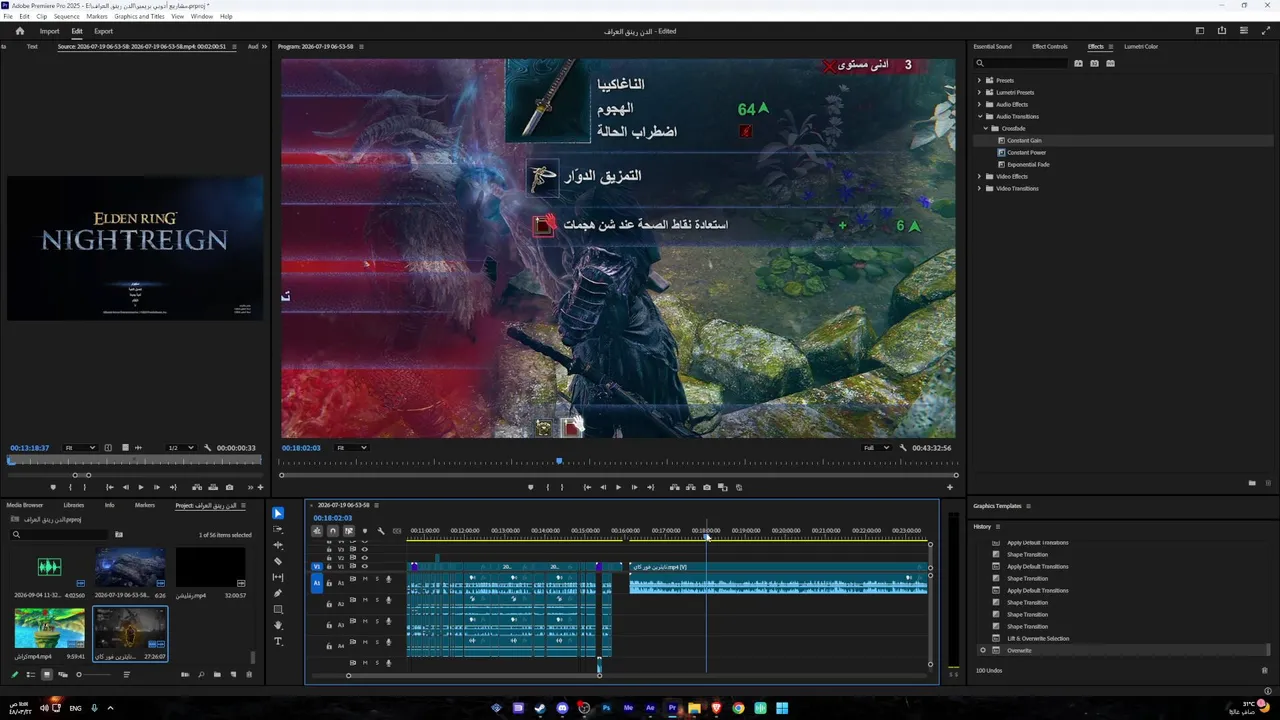The height and width of the screenshot is (720, 1280).
Task: Activate the Slip tool
Action: click(x=278, y=577)
